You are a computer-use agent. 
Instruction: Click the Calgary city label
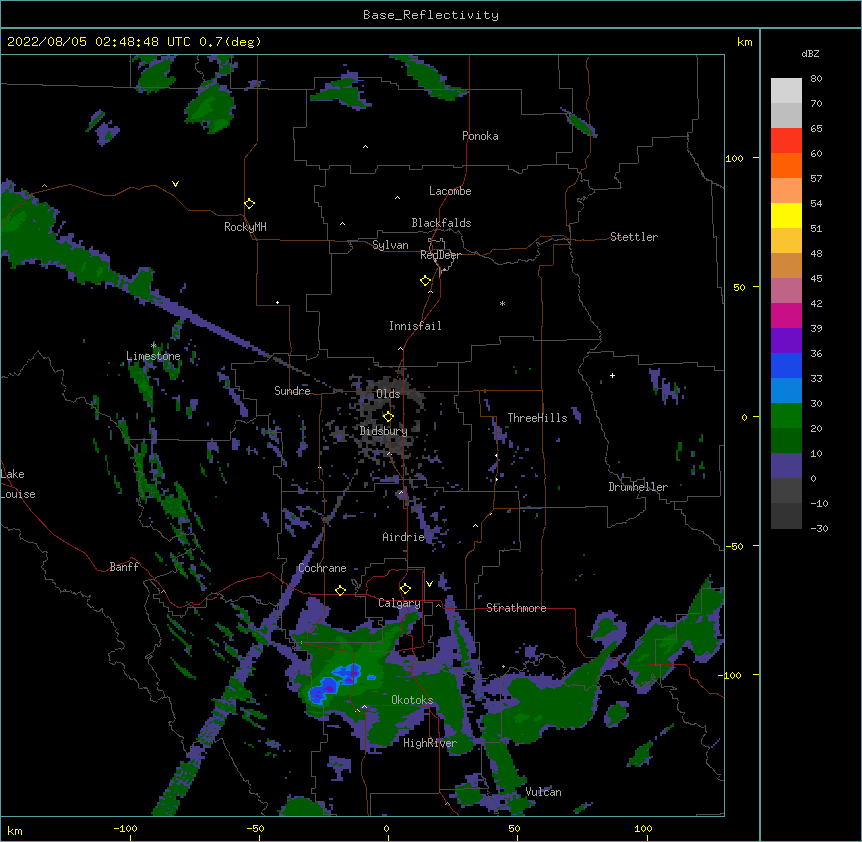[399, 603]
